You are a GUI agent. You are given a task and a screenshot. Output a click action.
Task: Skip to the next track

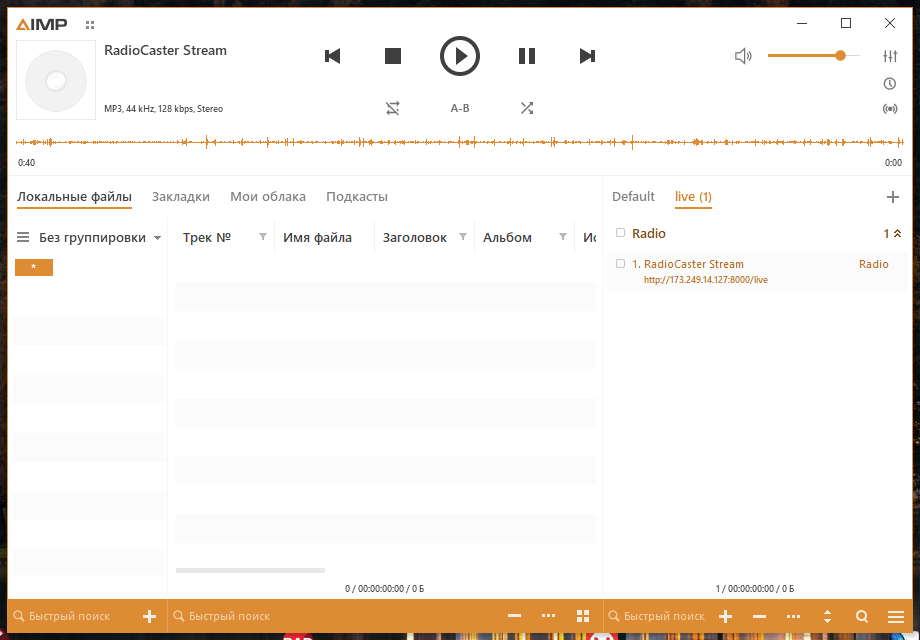coord(587,56)
